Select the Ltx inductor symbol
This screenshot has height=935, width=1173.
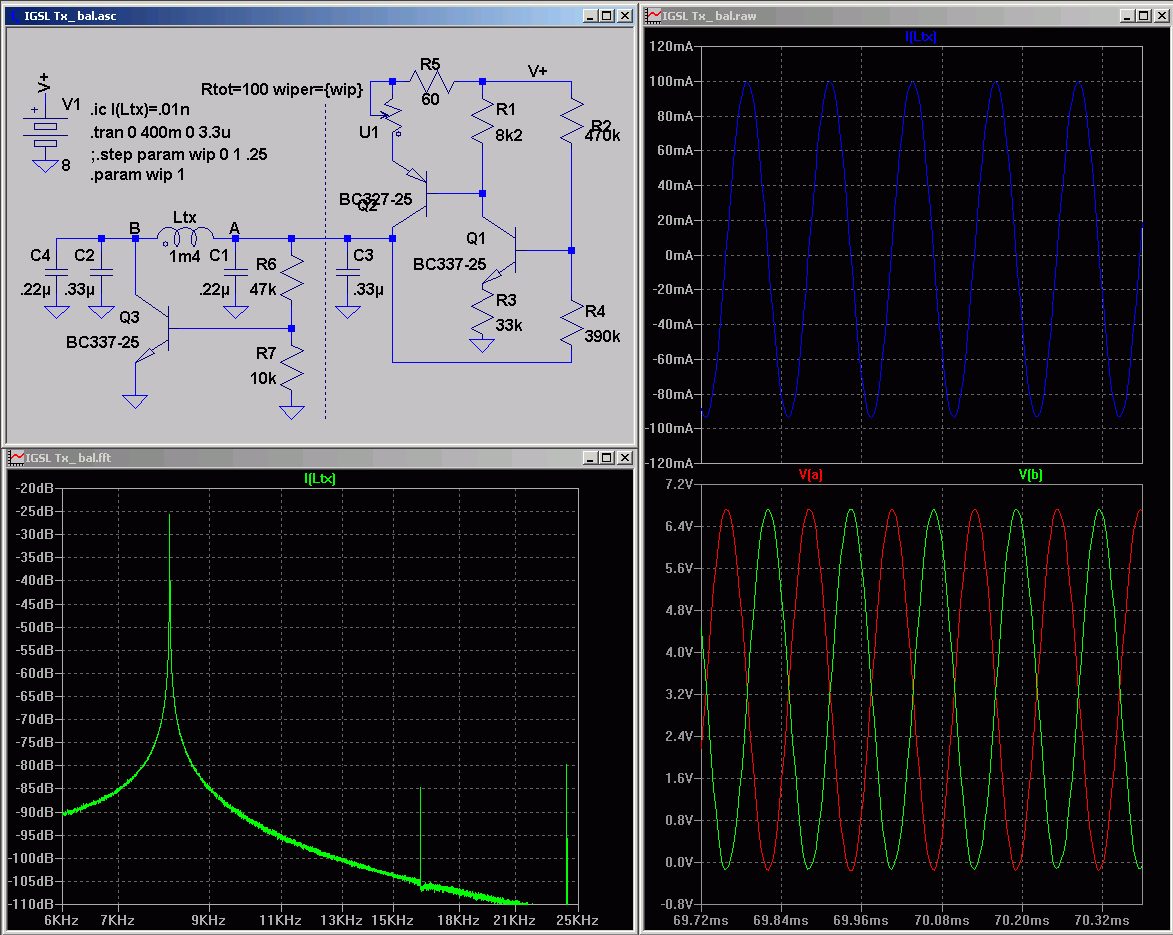pyautogui.click(x=186, y=237)
